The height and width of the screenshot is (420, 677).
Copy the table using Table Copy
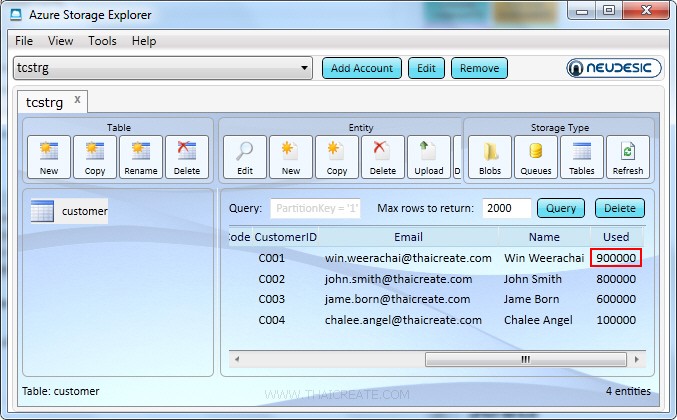click(95, 157)
